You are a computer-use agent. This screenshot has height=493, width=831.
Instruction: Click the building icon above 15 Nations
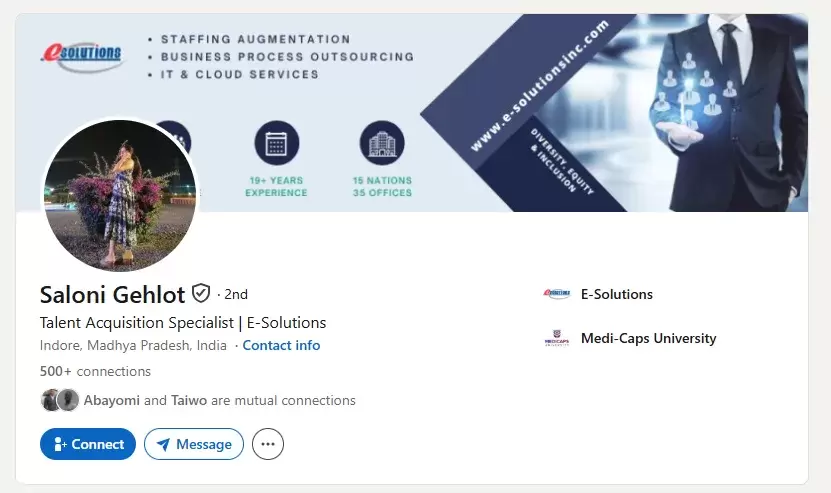coord(381,144)
